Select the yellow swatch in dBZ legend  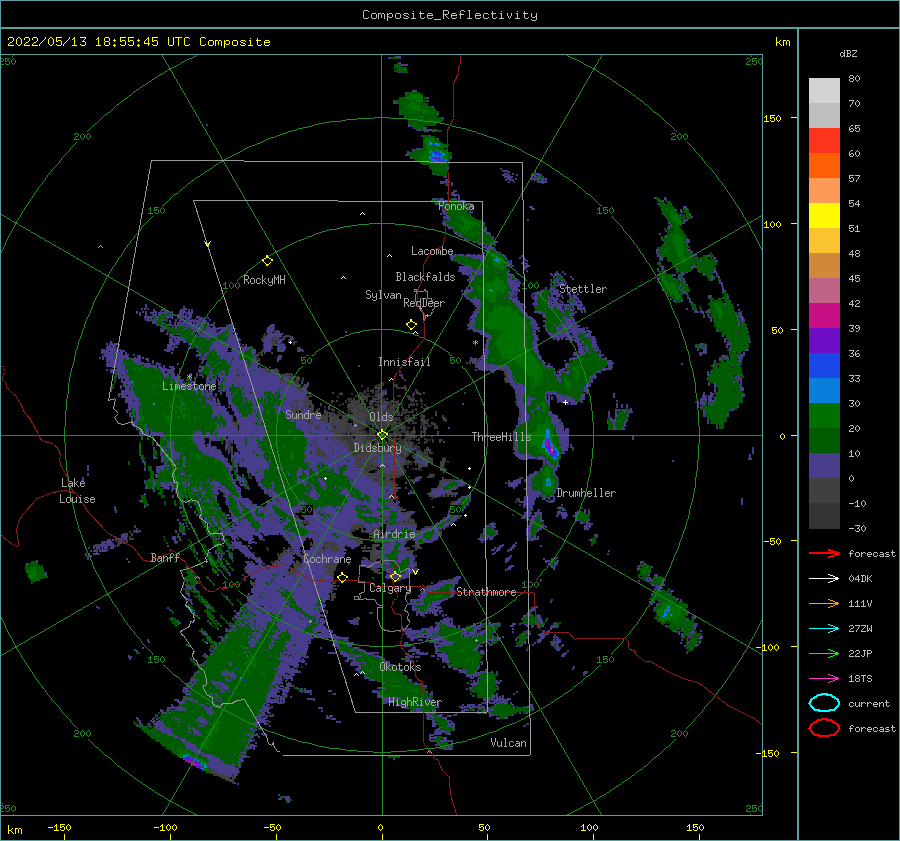click(x=824, y=216)
